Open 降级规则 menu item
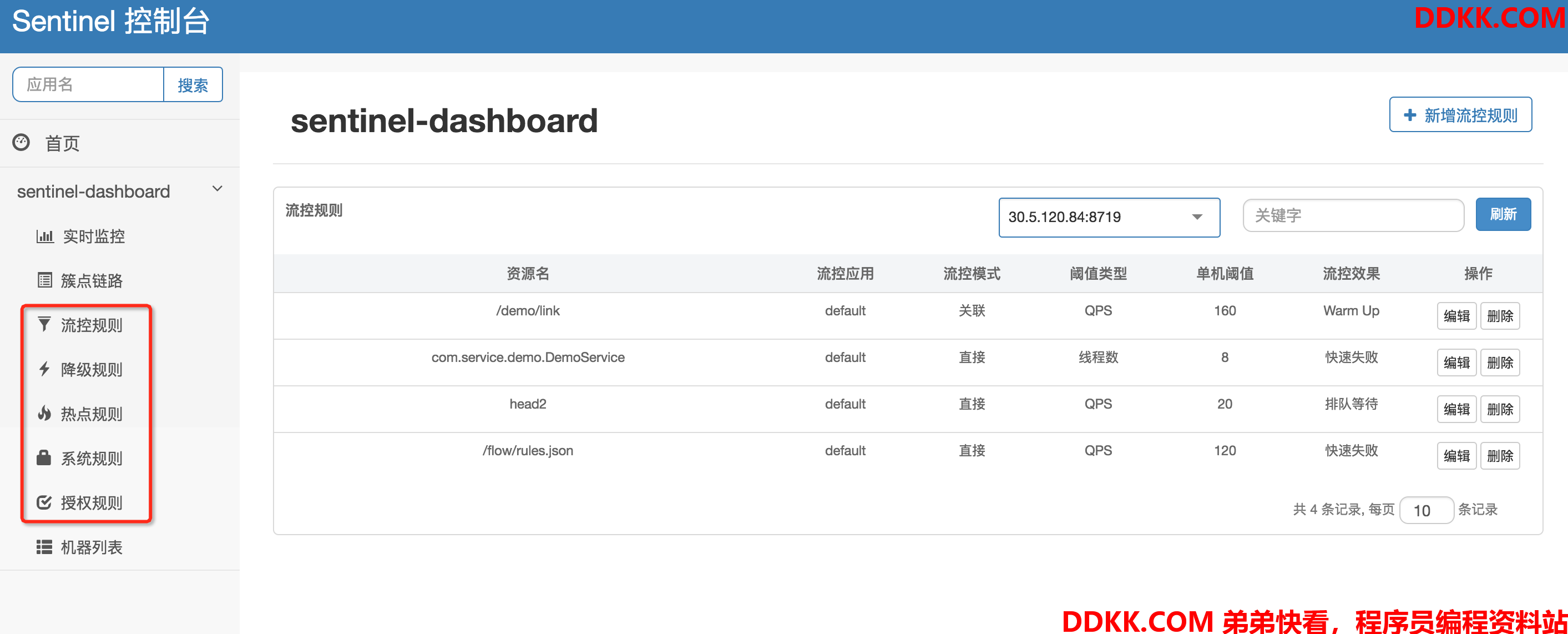This screenshot has width=1568, height=634. 92,370
